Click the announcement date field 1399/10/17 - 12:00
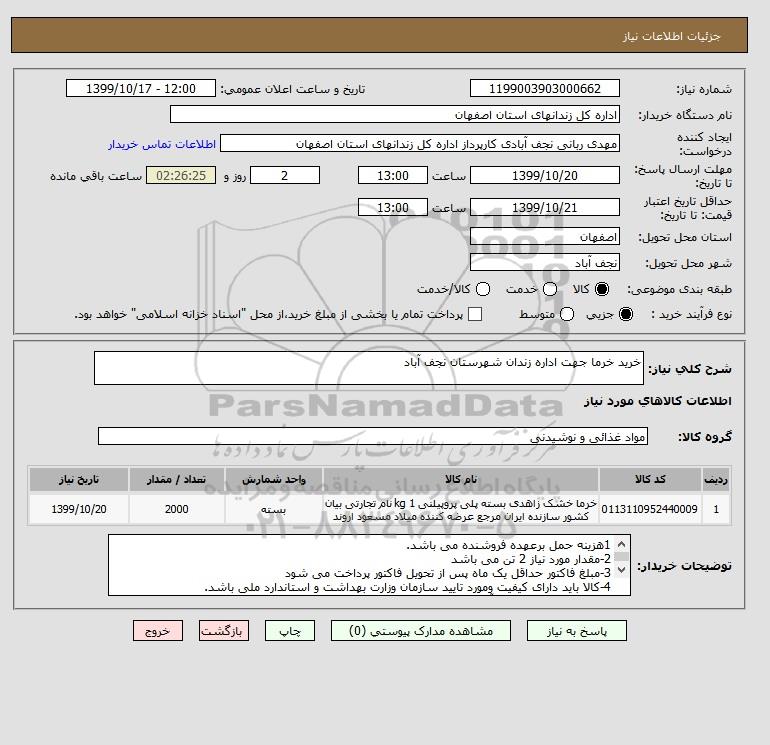This screenshot has height=745, width=770. (x=141, y=88)
